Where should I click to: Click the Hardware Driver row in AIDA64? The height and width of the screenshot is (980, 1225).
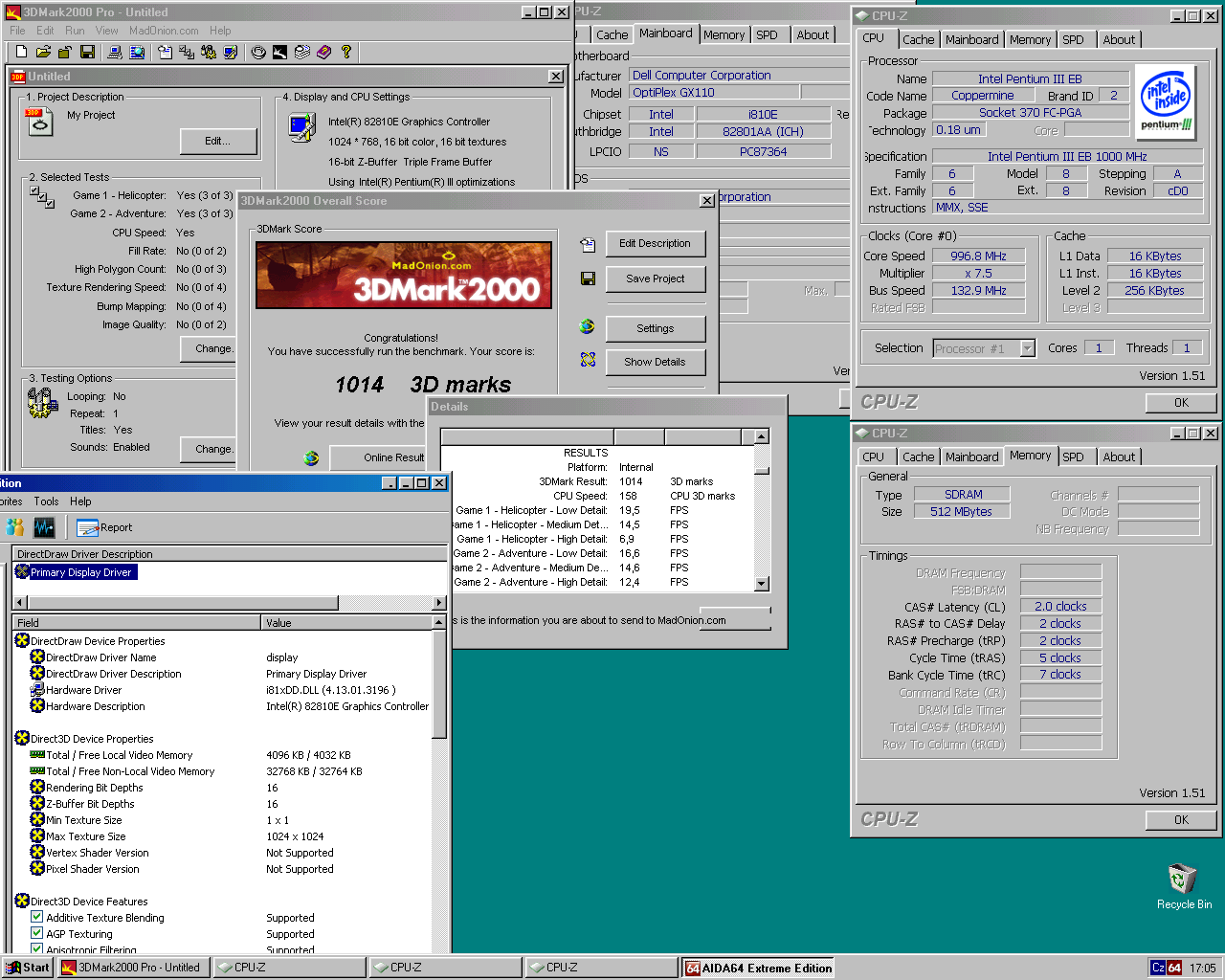pyautogui.click(x=230, y=690)
